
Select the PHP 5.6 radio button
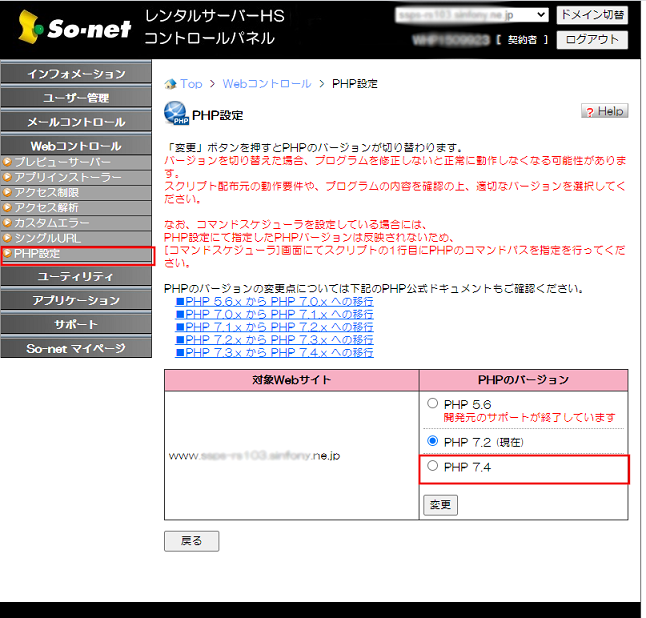click(432, 403)
